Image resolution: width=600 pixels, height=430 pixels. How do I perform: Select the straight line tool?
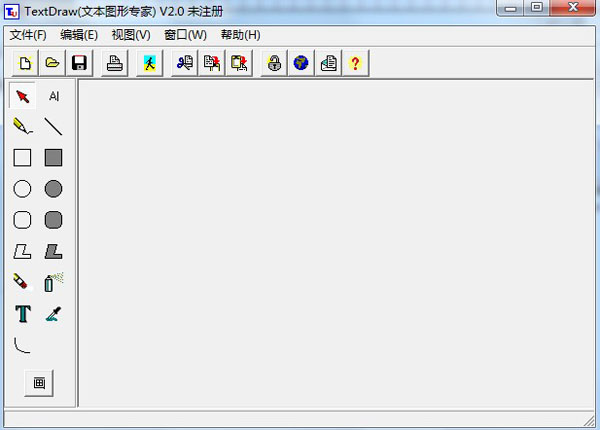tap(54, 126)
